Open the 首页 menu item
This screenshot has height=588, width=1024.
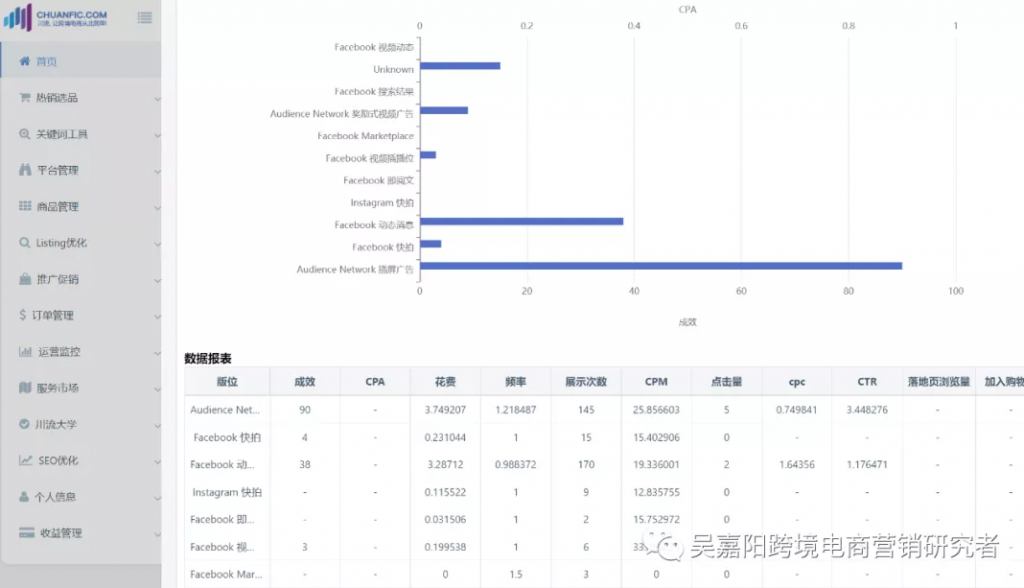click(81, 61)
